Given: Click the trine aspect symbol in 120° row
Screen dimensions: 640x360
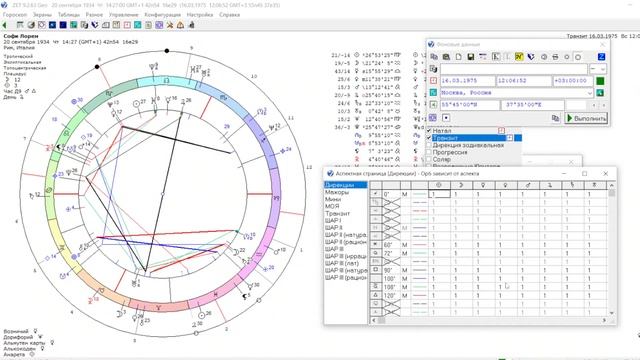Looking at the screenshot, I should click(x=376, y=295).
